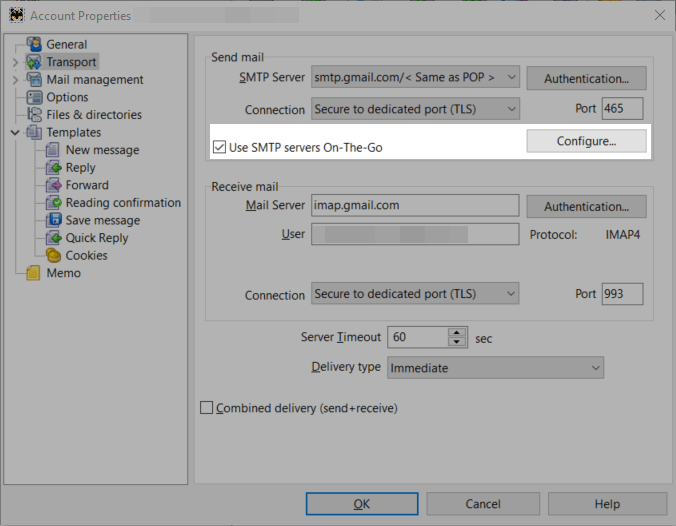Click the New message template icon
The height and width of the screenshot is (526, 676).
click(53, 150)
